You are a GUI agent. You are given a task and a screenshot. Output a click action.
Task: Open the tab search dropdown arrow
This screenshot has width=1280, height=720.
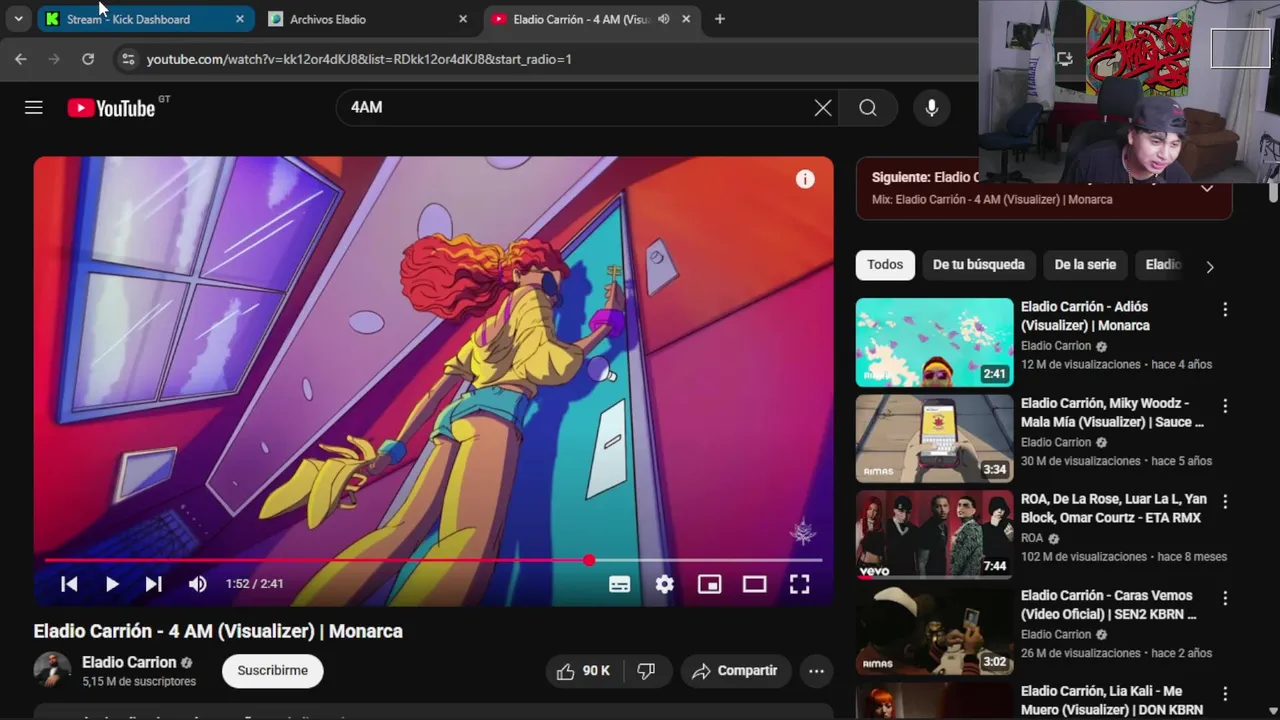click(18, 19)
